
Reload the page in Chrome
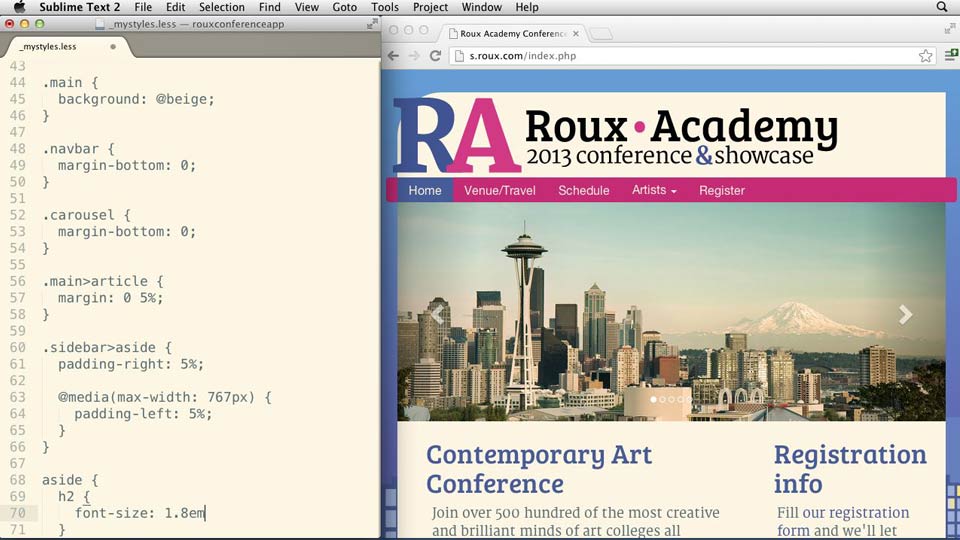(435, 56)
